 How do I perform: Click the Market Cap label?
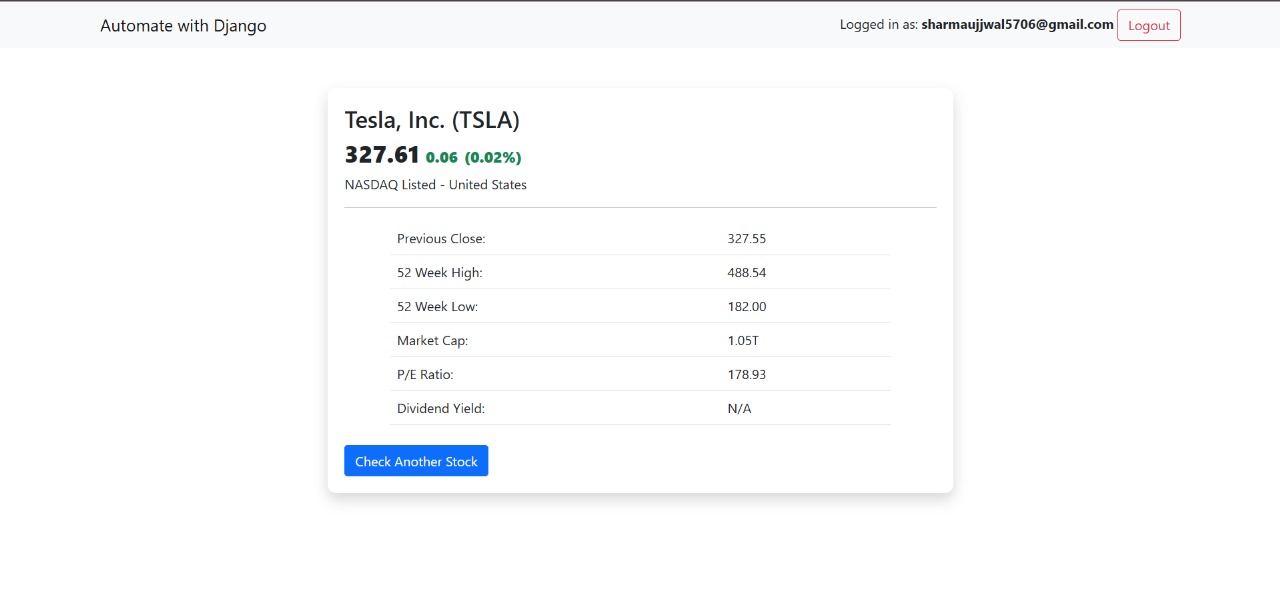[x=432, y=341]
